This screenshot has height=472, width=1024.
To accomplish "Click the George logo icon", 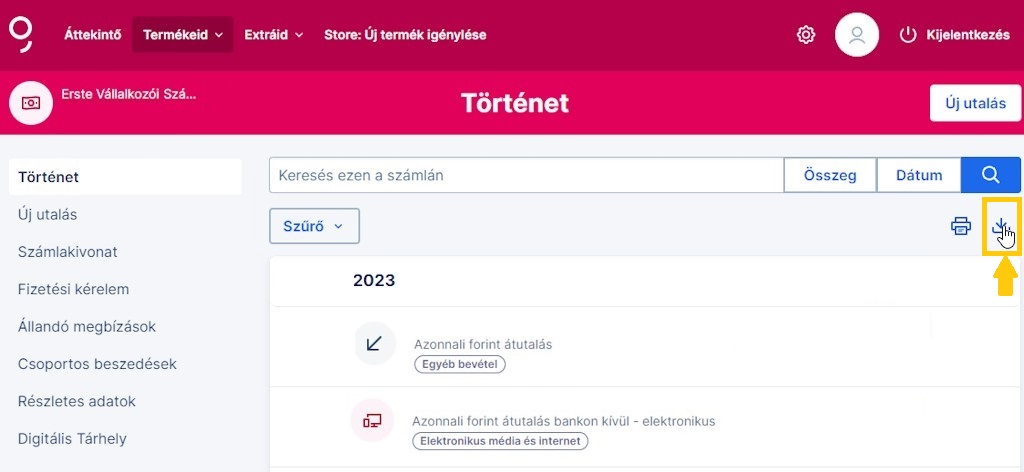I will (x=21, y=34).
